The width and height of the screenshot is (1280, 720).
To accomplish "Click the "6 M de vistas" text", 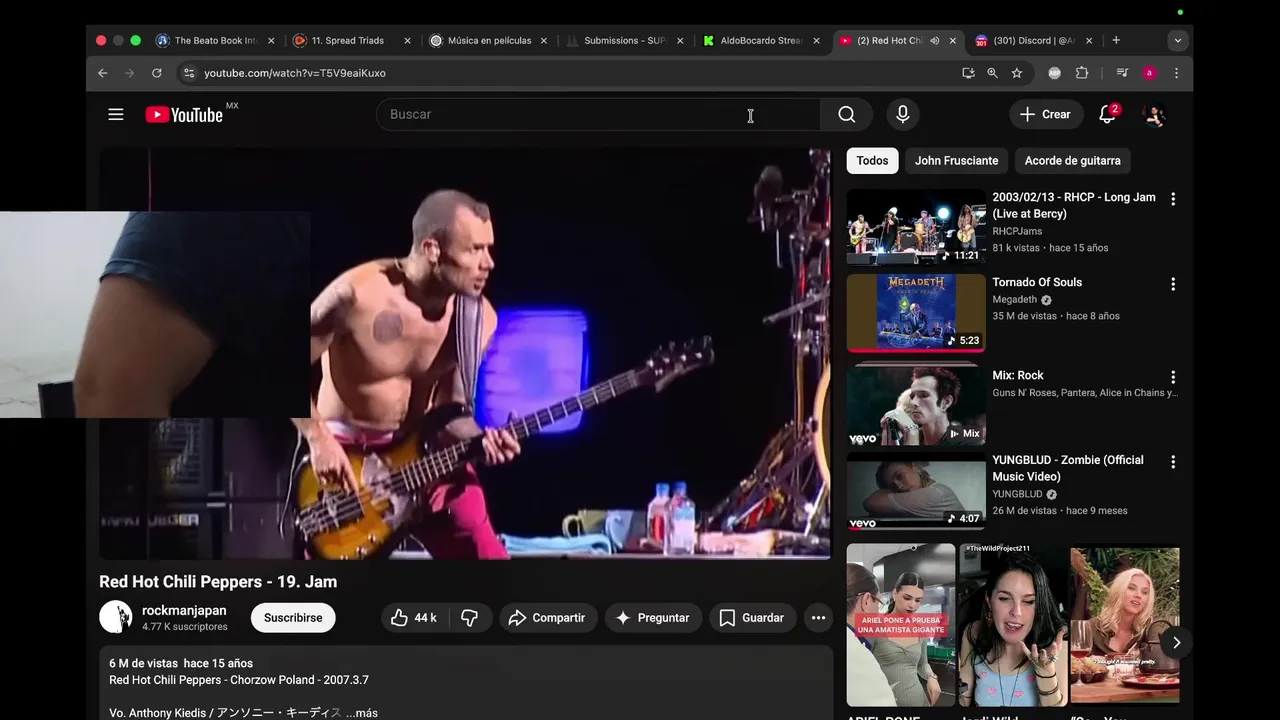I will [144, 664].
